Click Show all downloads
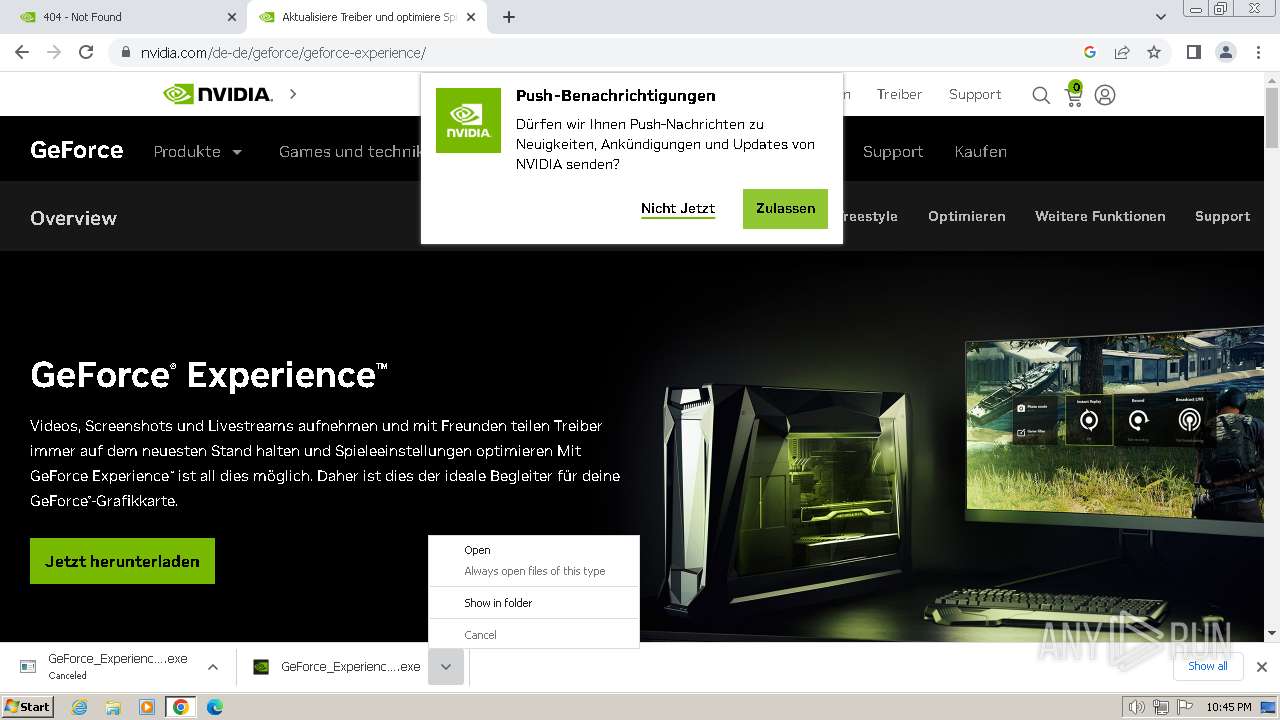 point(1208,666)
